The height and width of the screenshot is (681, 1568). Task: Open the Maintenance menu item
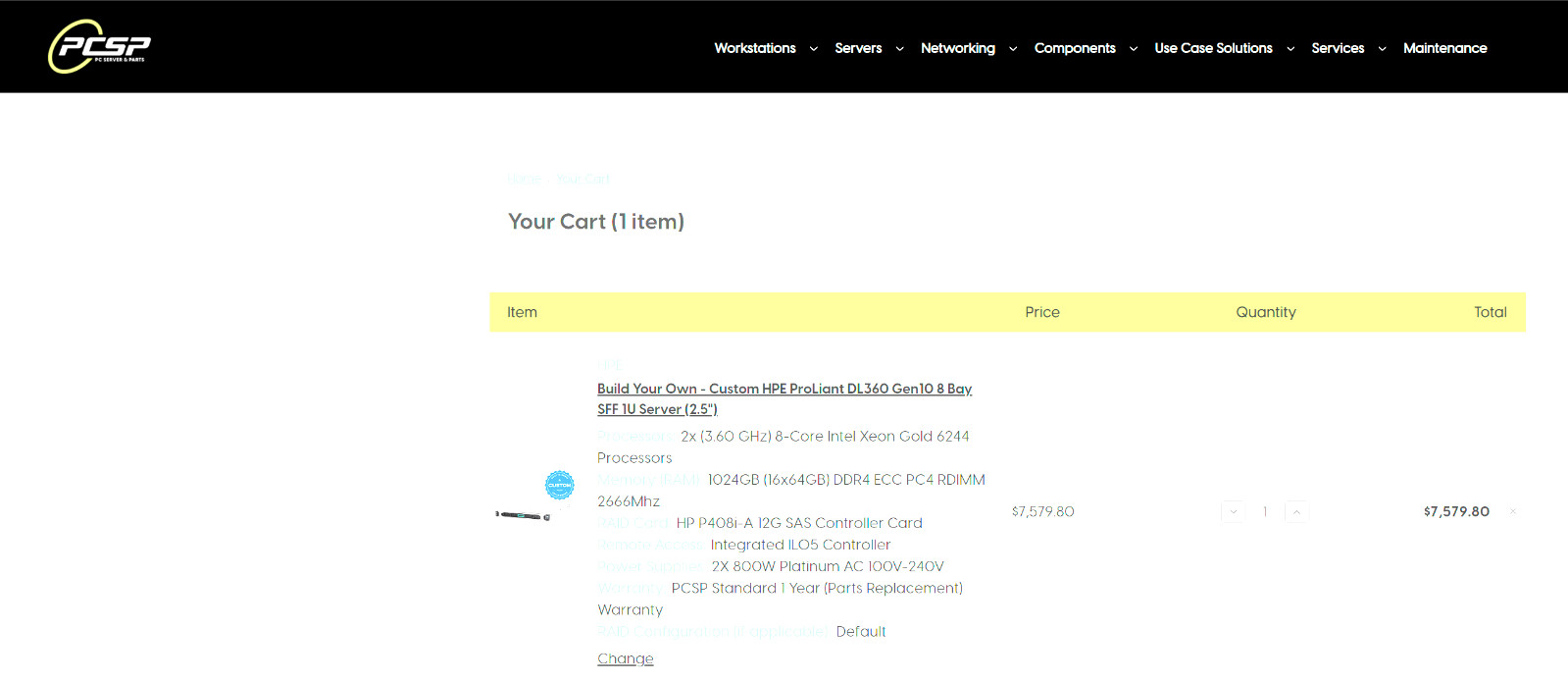[x=1444, y=48]
